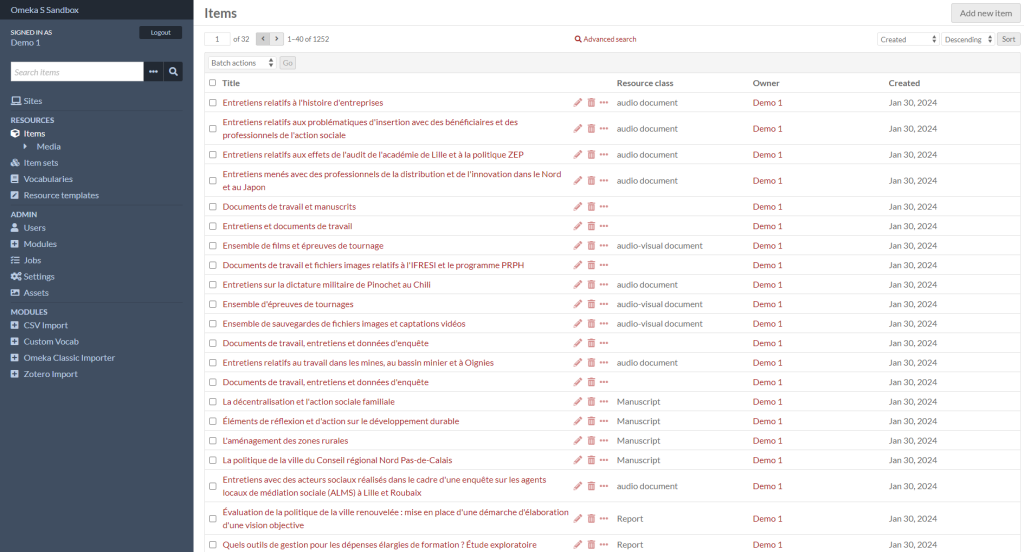Click the search magnifier button in sidebar

[174, 72]
